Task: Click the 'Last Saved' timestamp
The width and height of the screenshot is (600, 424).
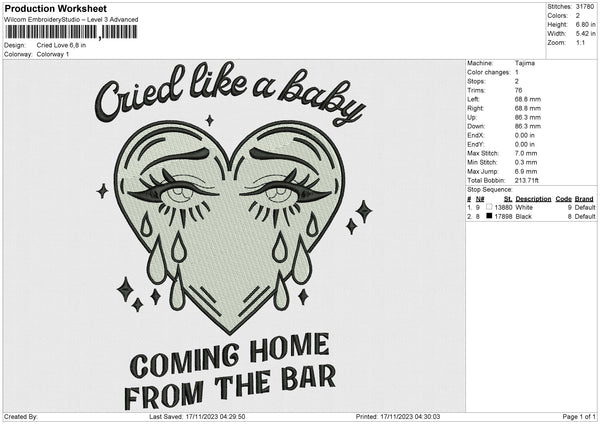Action: tap(197, 417)
